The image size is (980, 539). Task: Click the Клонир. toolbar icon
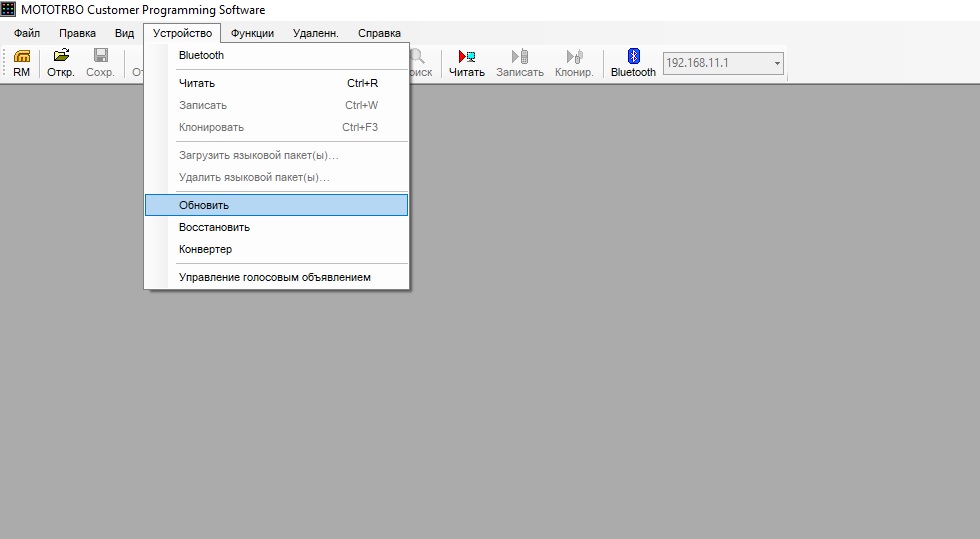point(574,63)
